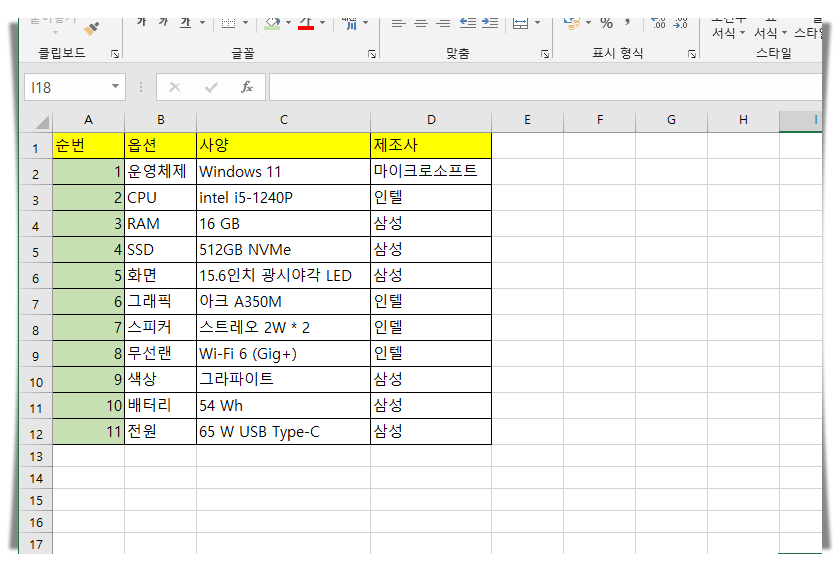Click the decrease indent icon

468,22
